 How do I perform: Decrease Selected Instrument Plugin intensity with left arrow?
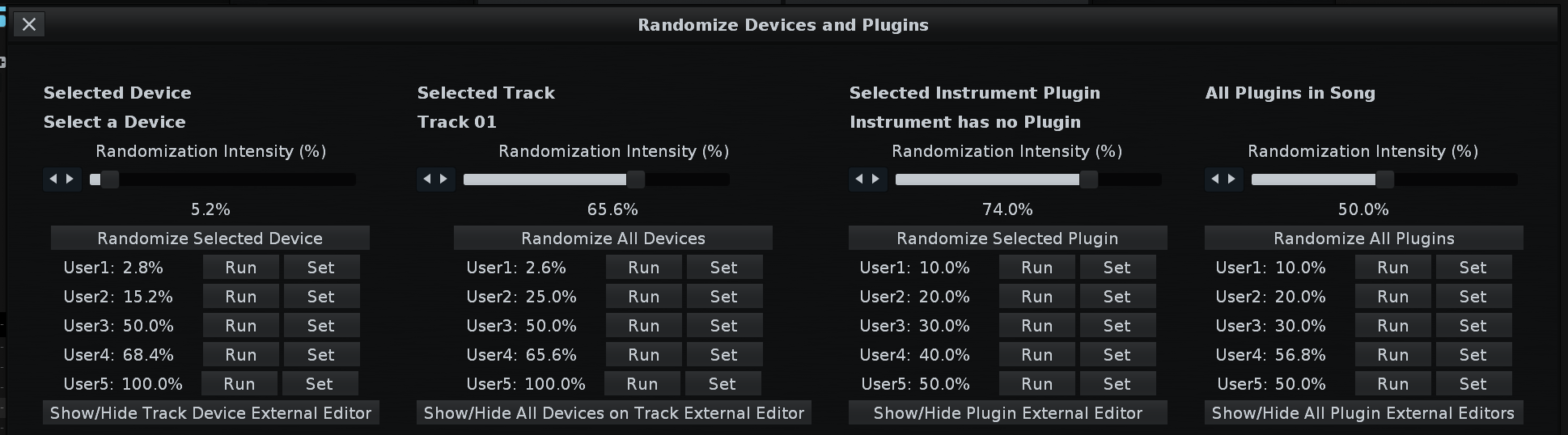click(x=859, y=179)
